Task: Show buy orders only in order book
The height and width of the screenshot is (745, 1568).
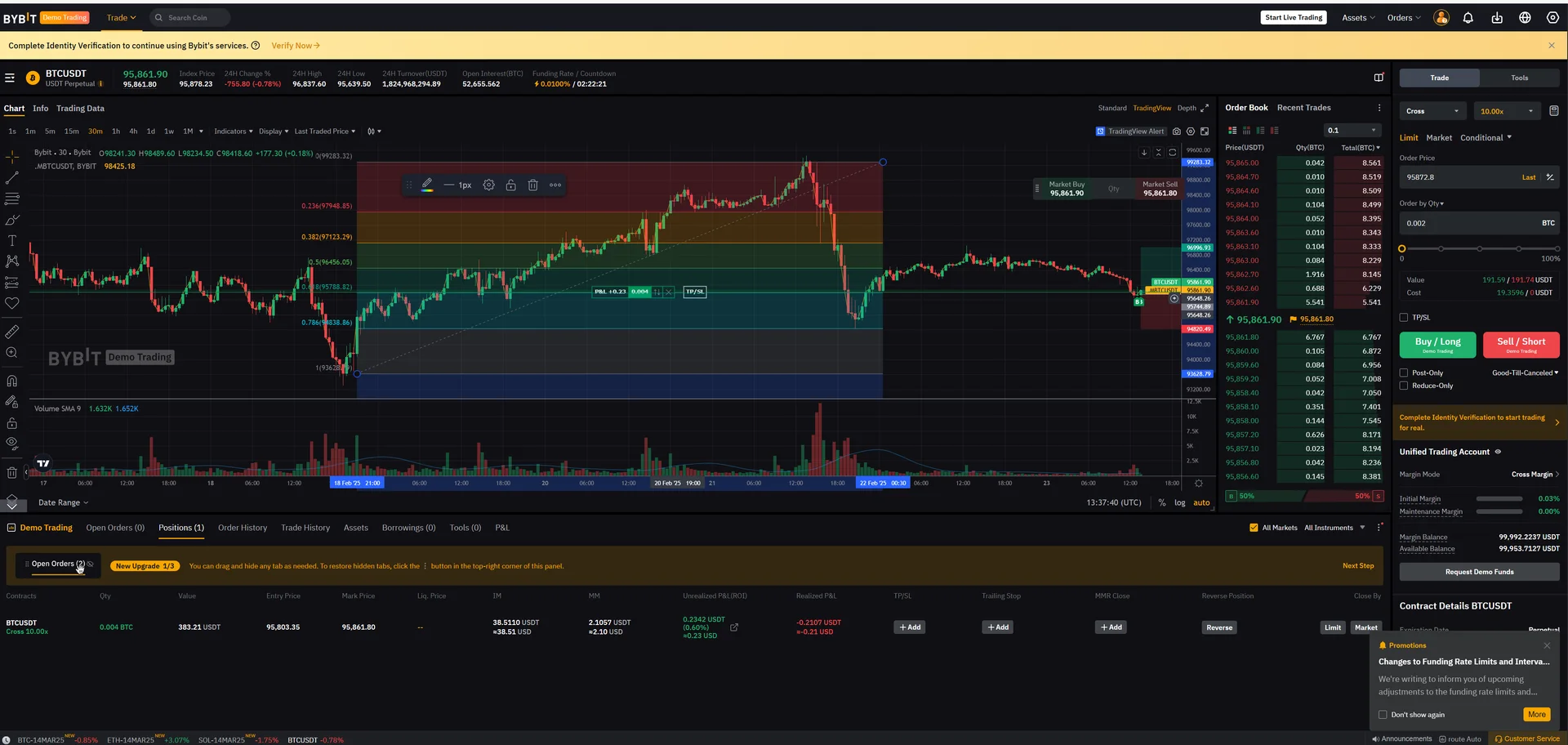Action: pyautogui.click(x=1260, y=131)
